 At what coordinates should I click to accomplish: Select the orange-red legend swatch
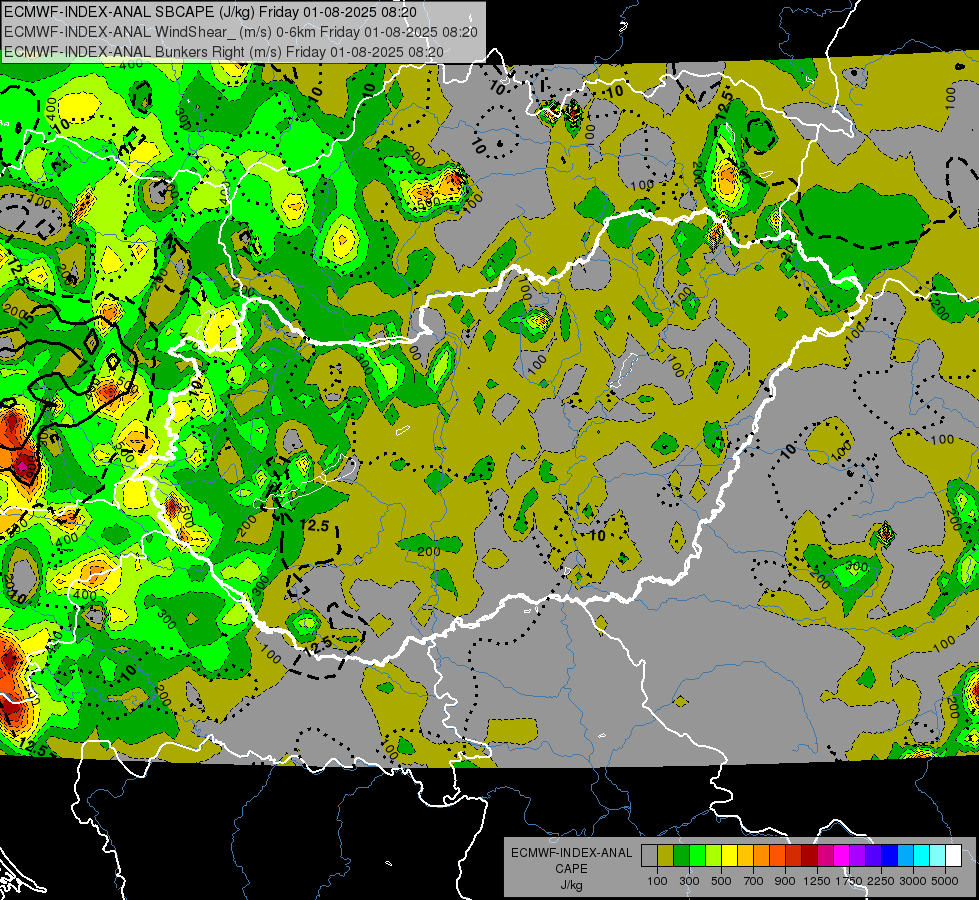pyautogui.click(x=777, y=855)
